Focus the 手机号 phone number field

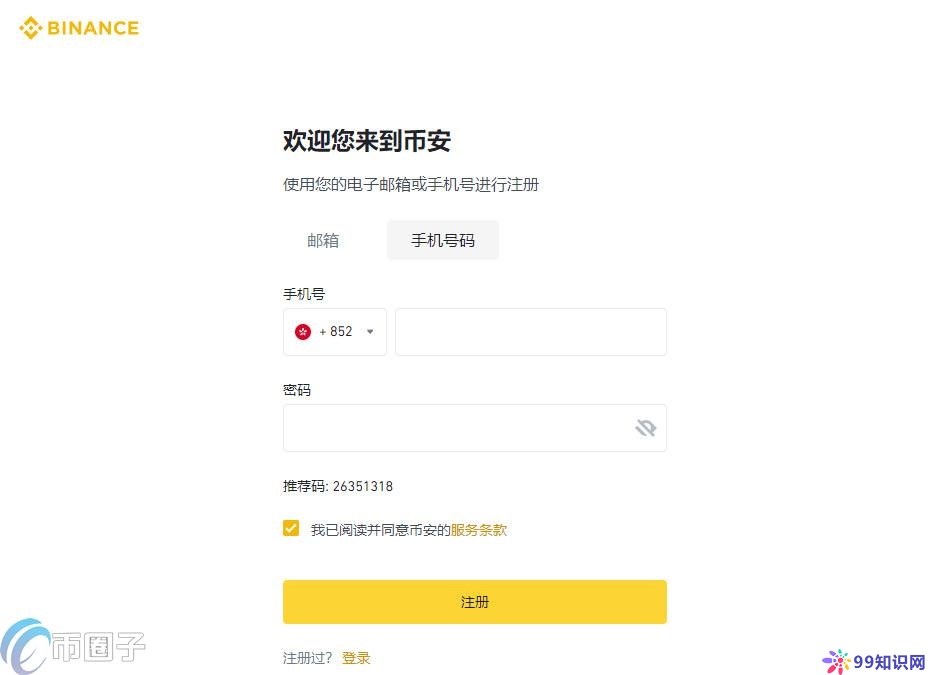point(530,332)
